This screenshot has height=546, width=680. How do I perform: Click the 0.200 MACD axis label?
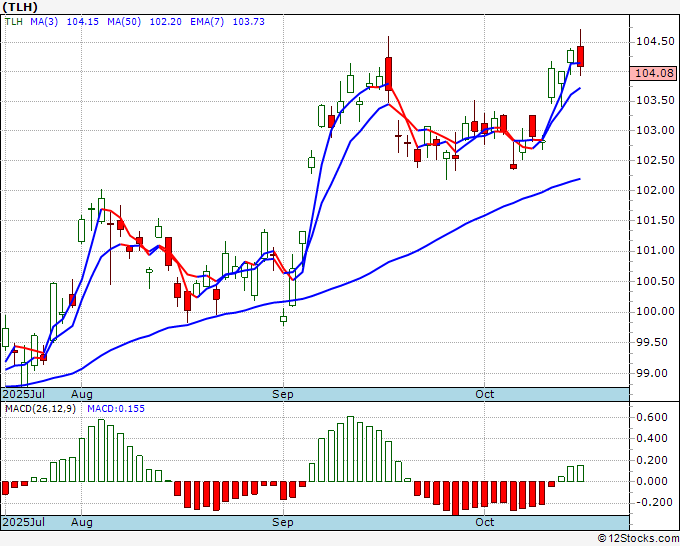coord(651,460)
